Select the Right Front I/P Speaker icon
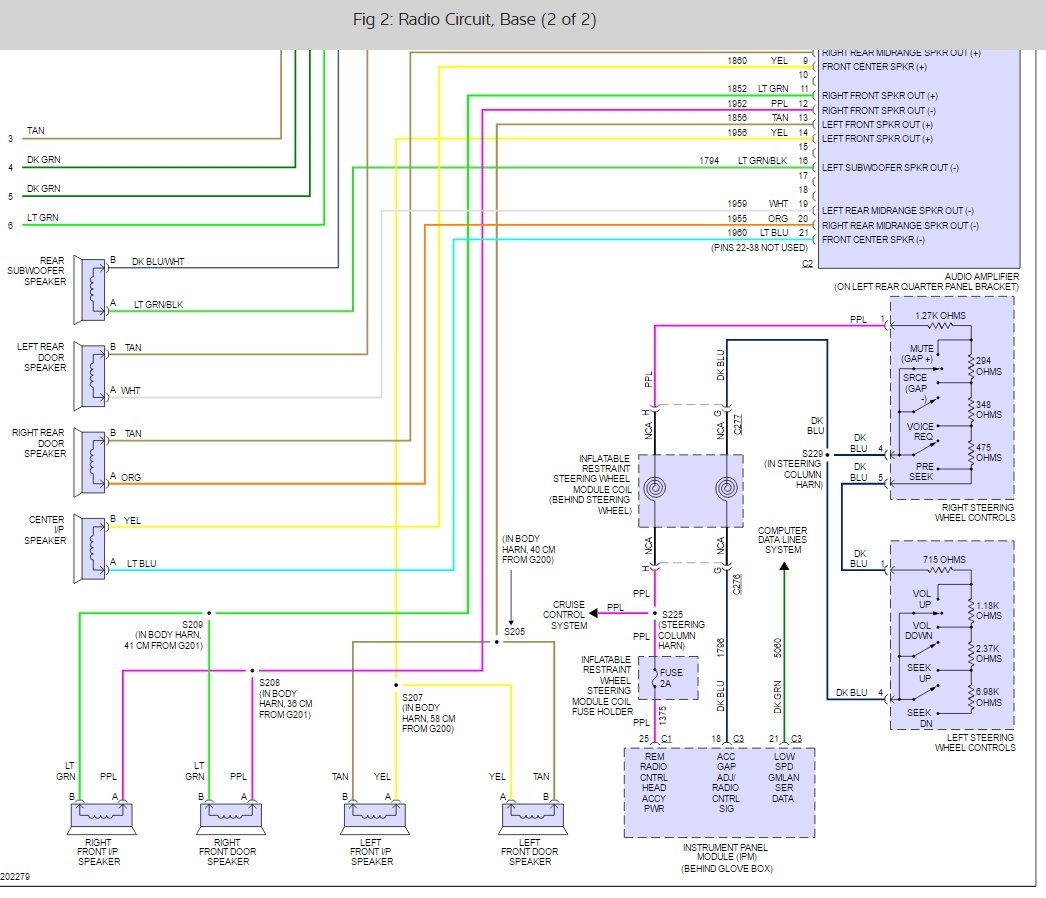 pos(101,817)
